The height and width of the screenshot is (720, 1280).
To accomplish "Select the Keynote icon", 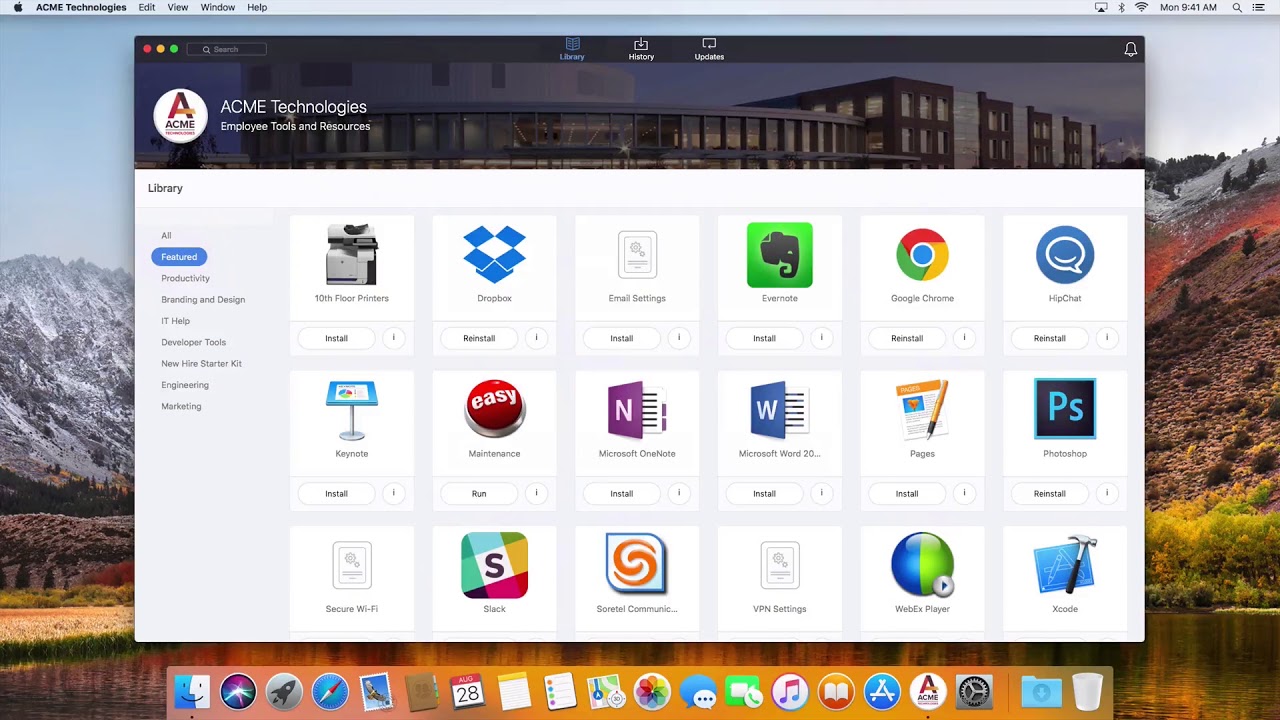I will pyautogui.click(x=352, y=410).
